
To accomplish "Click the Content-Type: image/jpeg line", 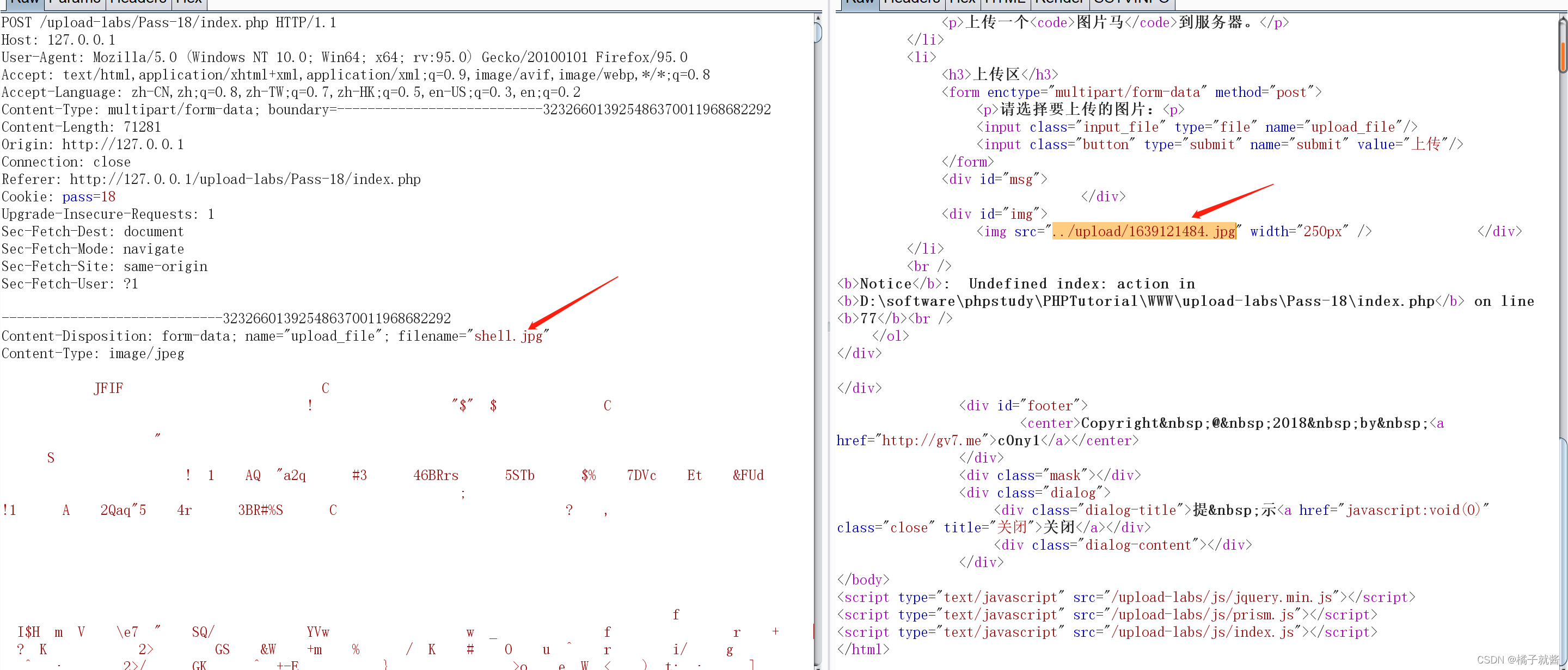I will (x=93, y=354).
